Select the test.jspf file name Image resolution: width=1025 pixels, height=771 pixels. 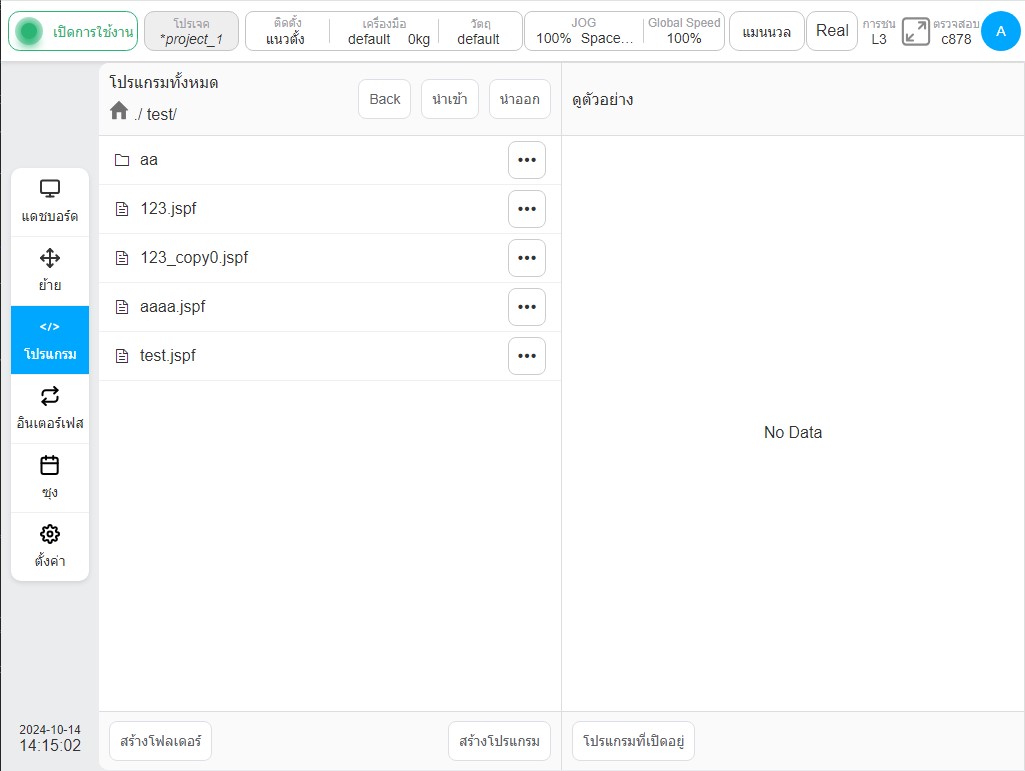167,356
